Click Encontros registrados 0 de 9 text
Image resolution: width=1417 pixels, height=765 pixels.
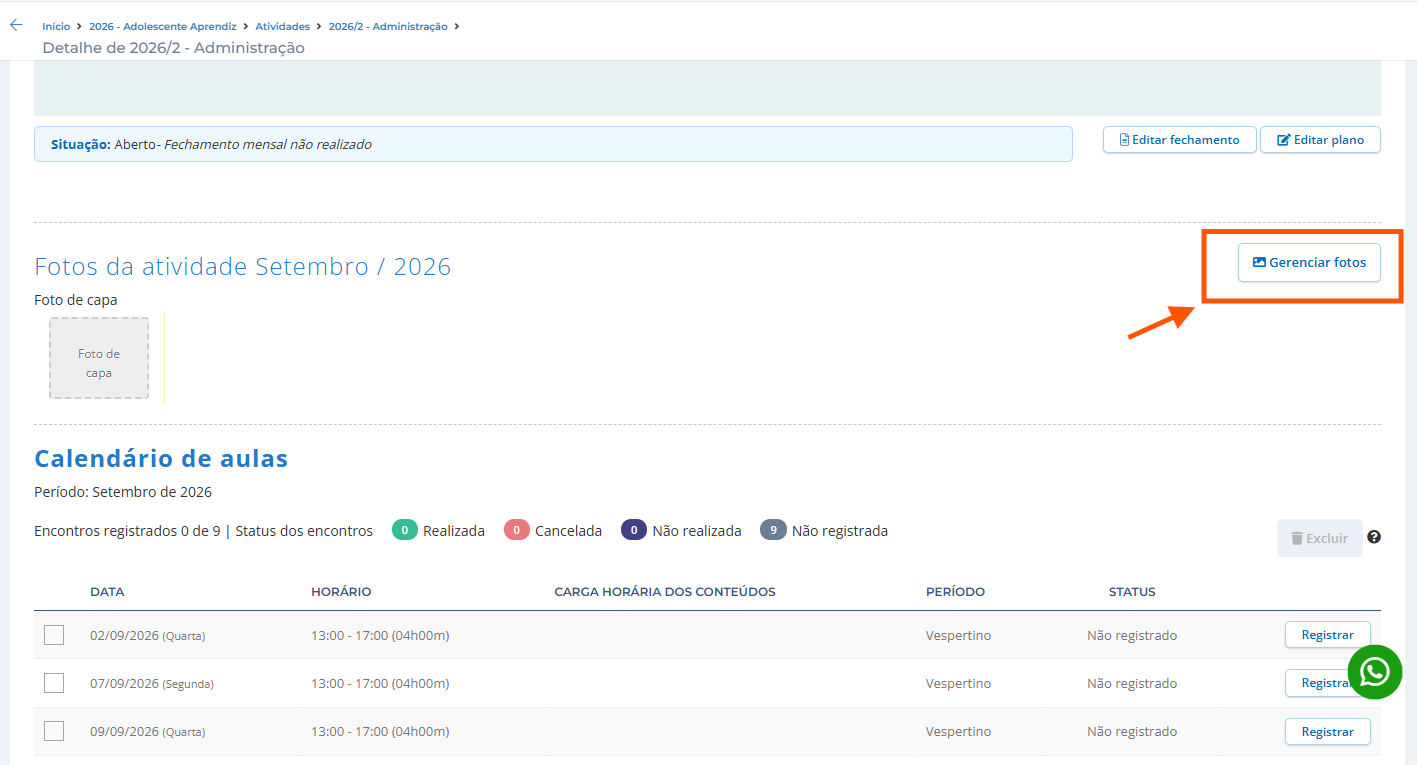(x=127, y=531)
